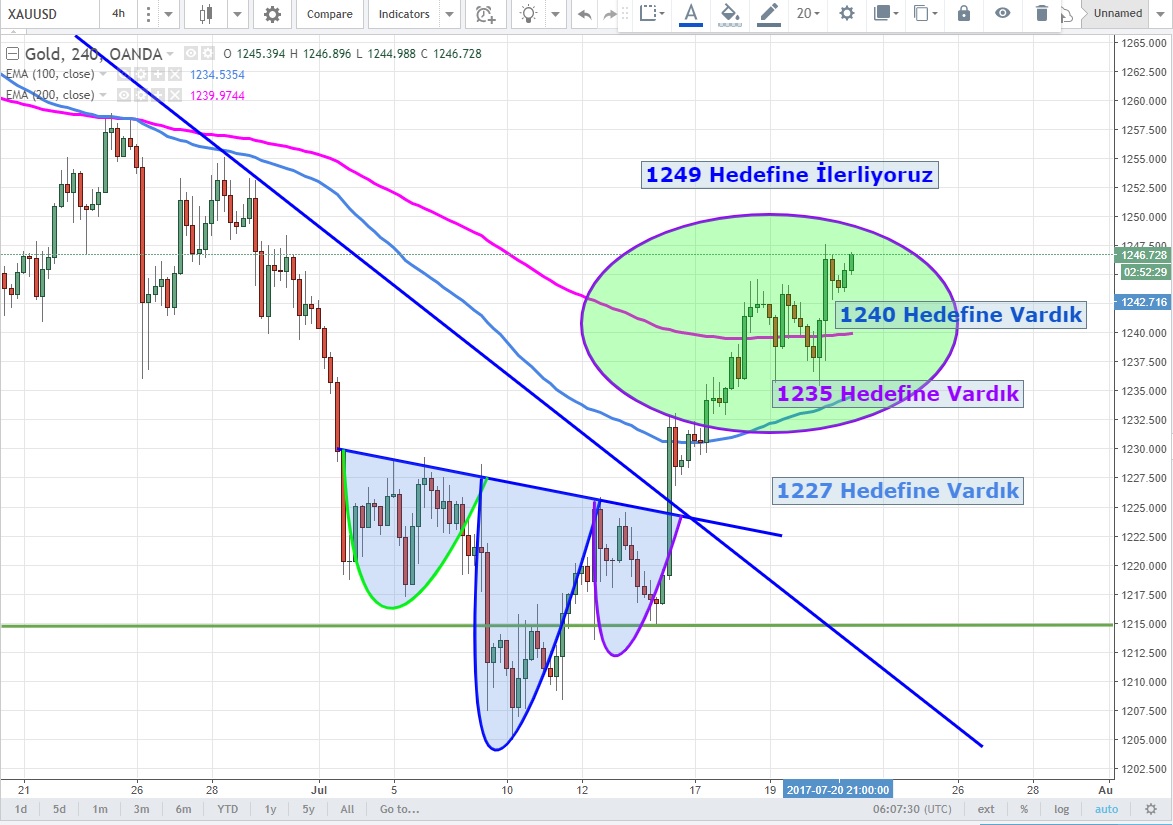Viewport: 1173px width, 825px height.
Task: Open drawing settings gear in floating toolbar
Action: tap(846, 13)
